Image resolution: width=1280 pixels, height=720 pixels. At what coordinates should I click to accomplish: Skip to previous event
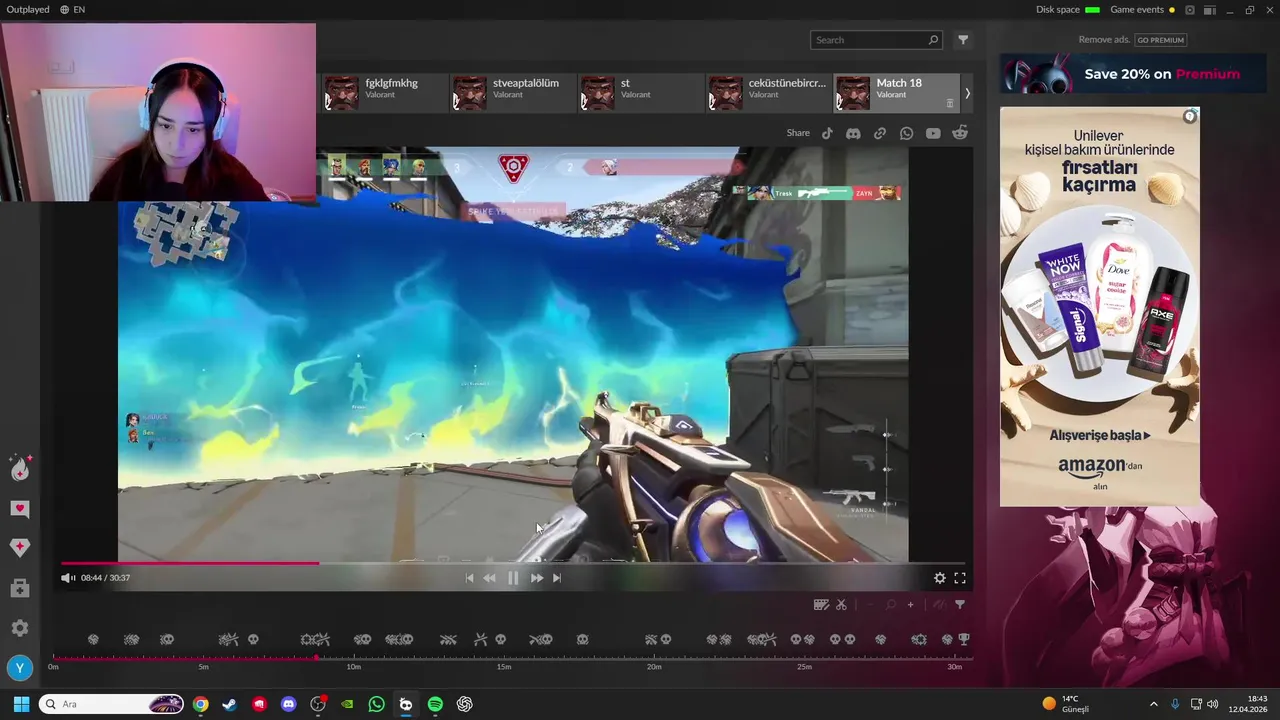coord(469,578)
